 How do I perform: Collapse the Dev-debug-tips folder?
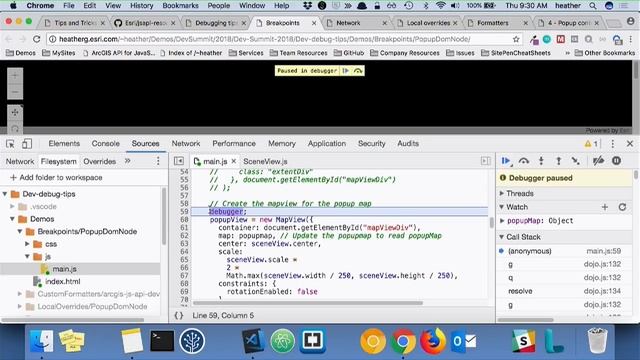pos(5,194)
